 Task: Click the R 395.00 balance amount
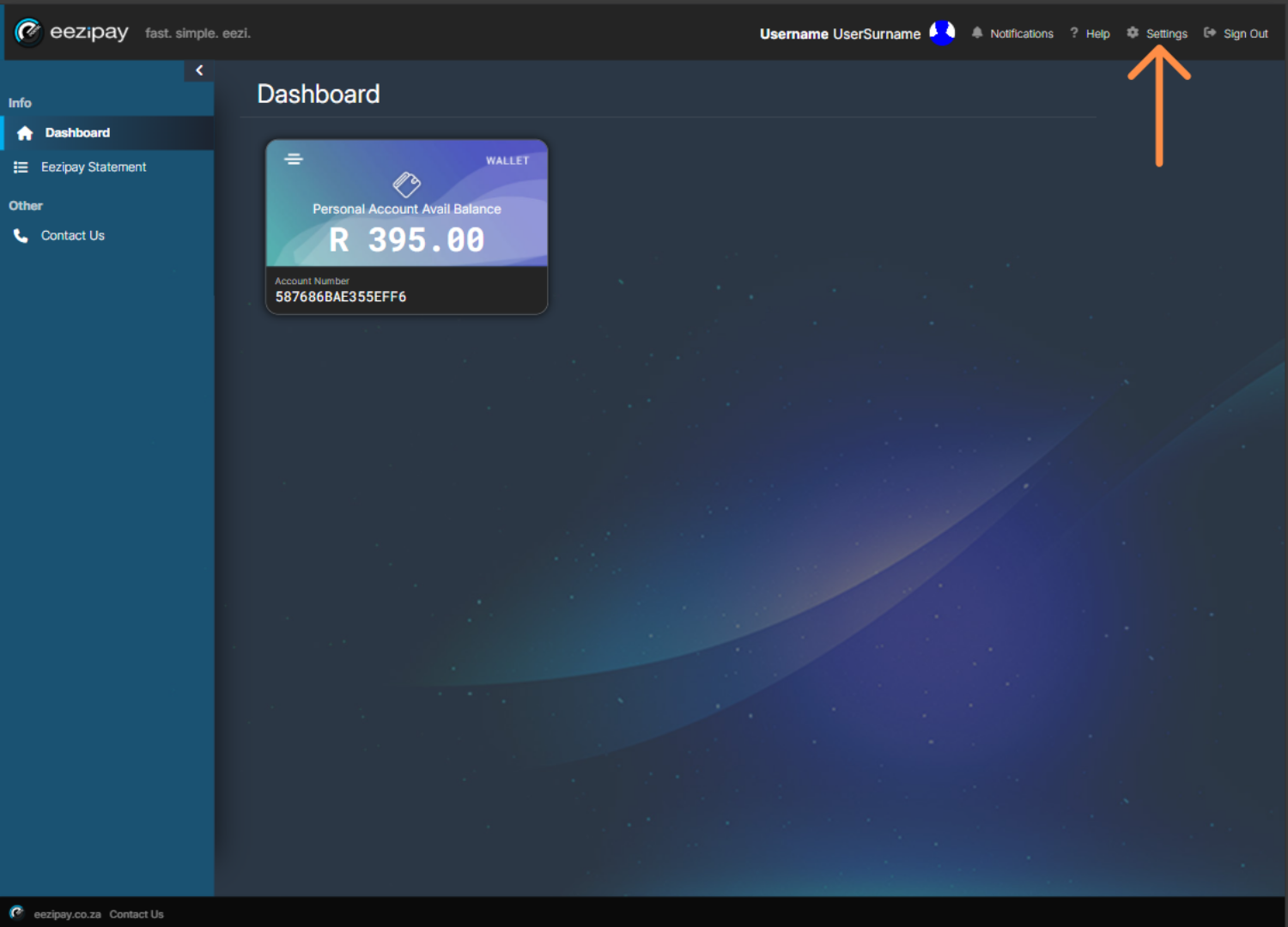[x=407, y=240]
